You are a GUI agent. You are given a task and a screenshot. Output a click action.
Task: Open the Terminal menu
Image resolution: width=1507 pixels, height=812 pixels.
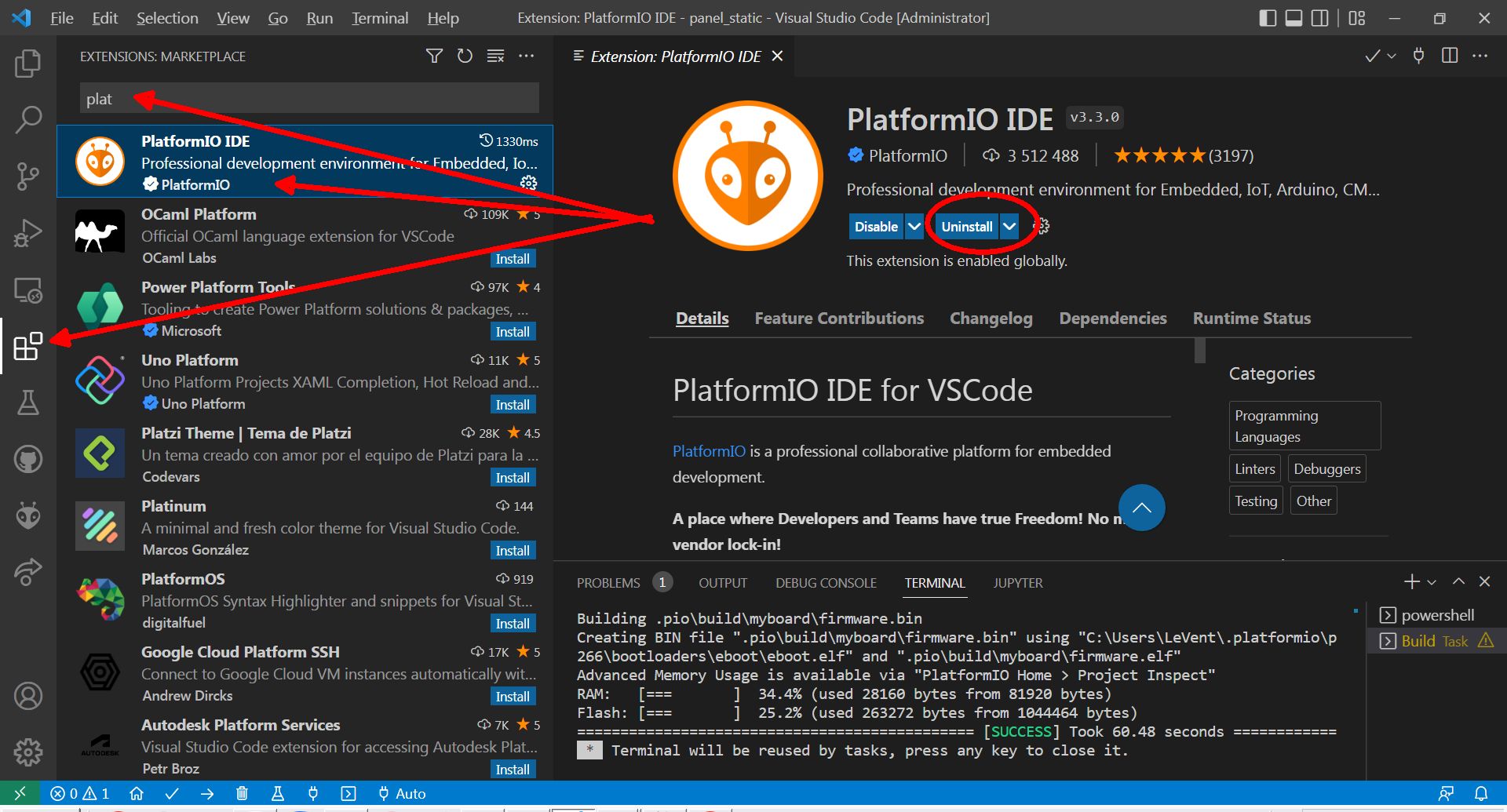coord(380,18)
